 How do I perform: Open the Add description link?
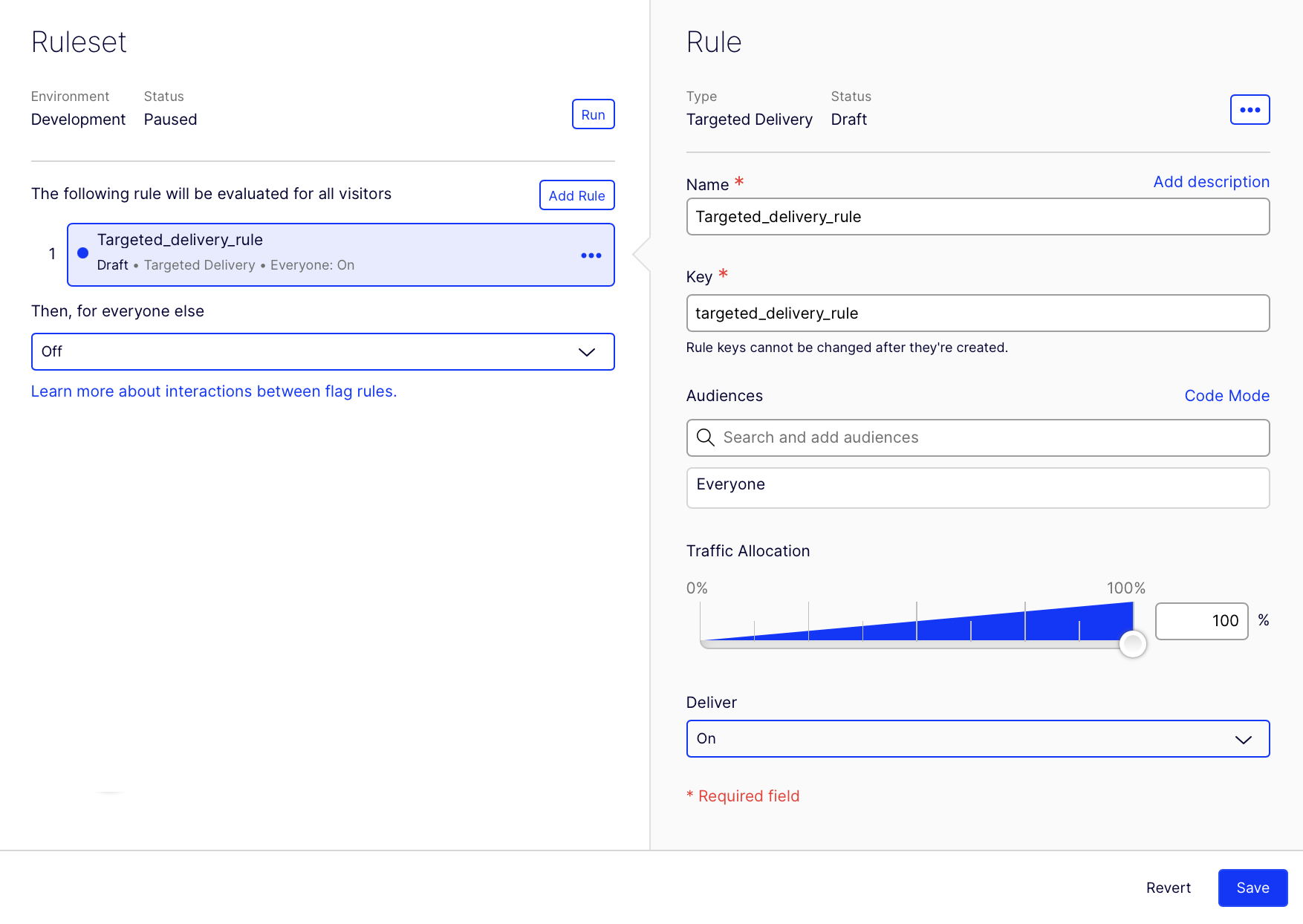(x=1211, y=182)
